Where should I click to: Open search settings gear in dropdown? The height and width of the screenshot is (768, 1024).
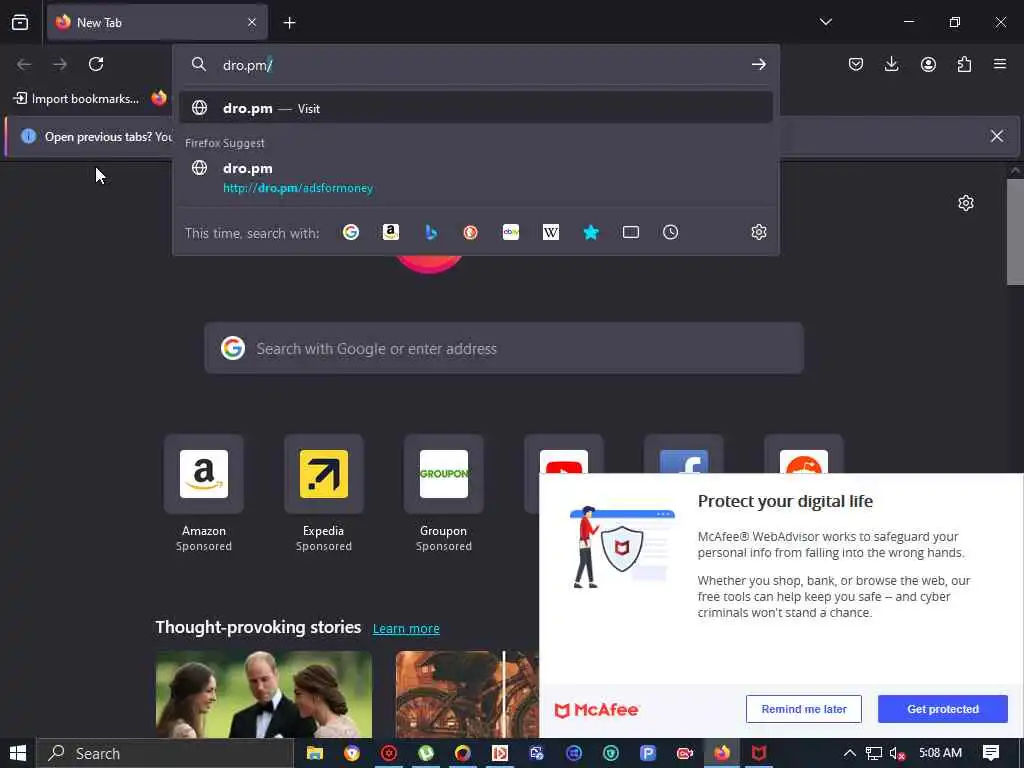[x=758, y=232]
